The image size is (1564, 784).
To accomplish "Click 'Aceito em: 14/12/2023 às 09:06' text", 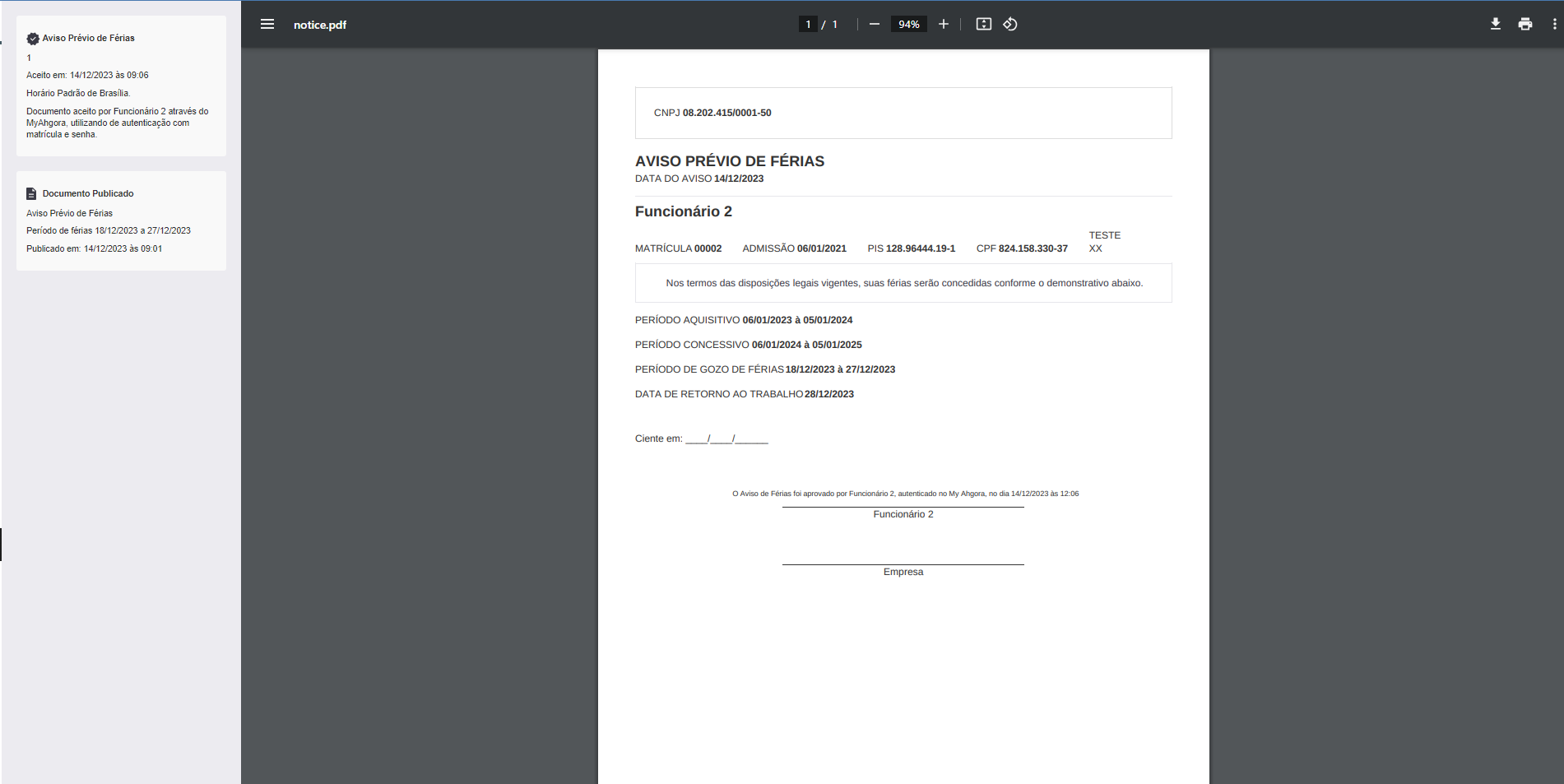I will 87,75.
